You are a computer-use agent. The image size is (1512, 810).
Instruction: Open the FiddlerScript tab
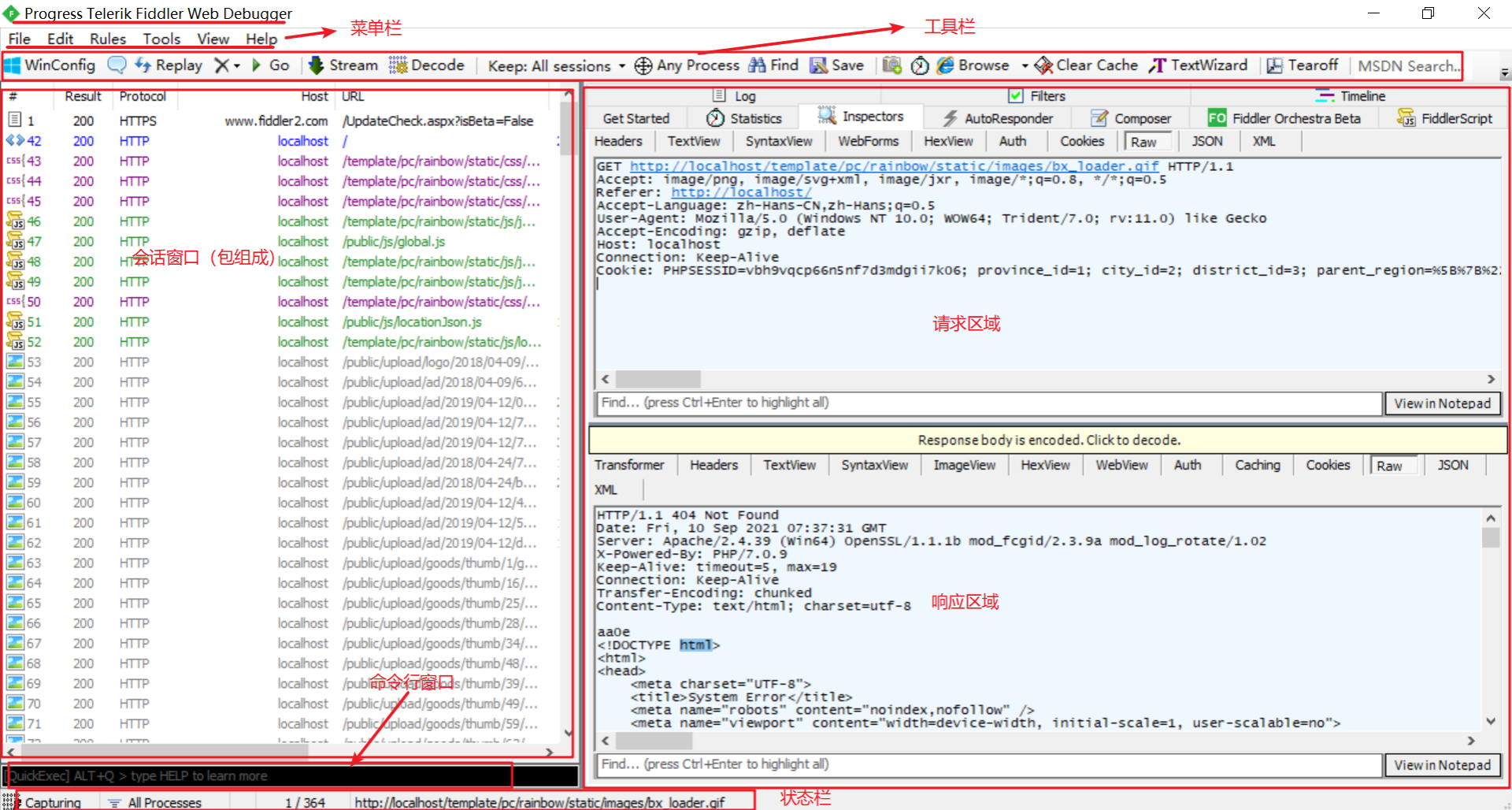coord(1445,118)
